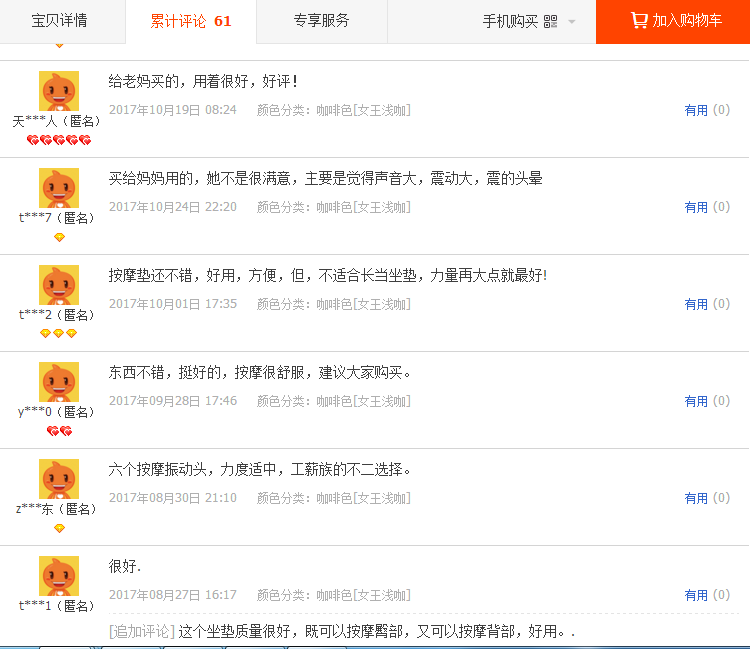This screenshot has width=750, height=649.
Task: Click 颜色分类 label in the 10月19日 review
Action: pyautogui.click(x=283, y=110)
